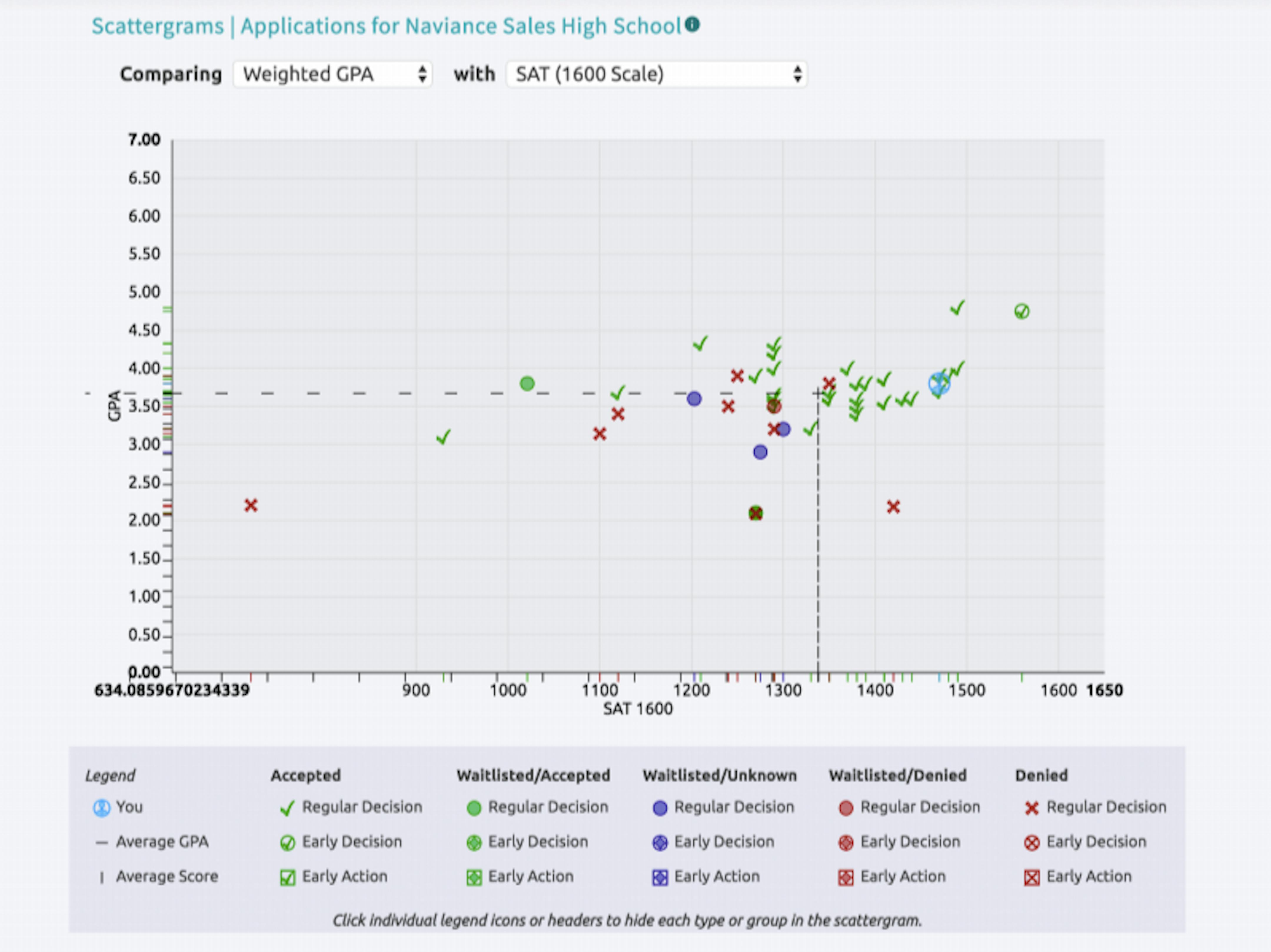
Task: Click the Waitlisted/Denied header label
Action: tap(898, 775)
